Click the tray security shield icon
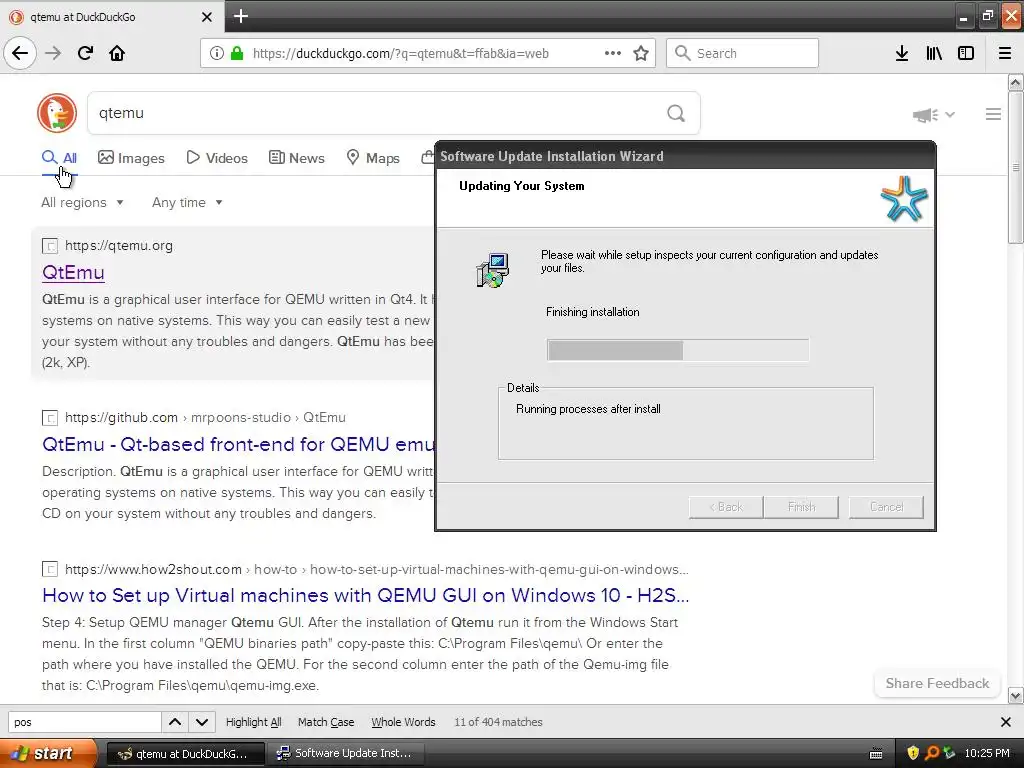The image size is (1024, 768). [912, 753]
